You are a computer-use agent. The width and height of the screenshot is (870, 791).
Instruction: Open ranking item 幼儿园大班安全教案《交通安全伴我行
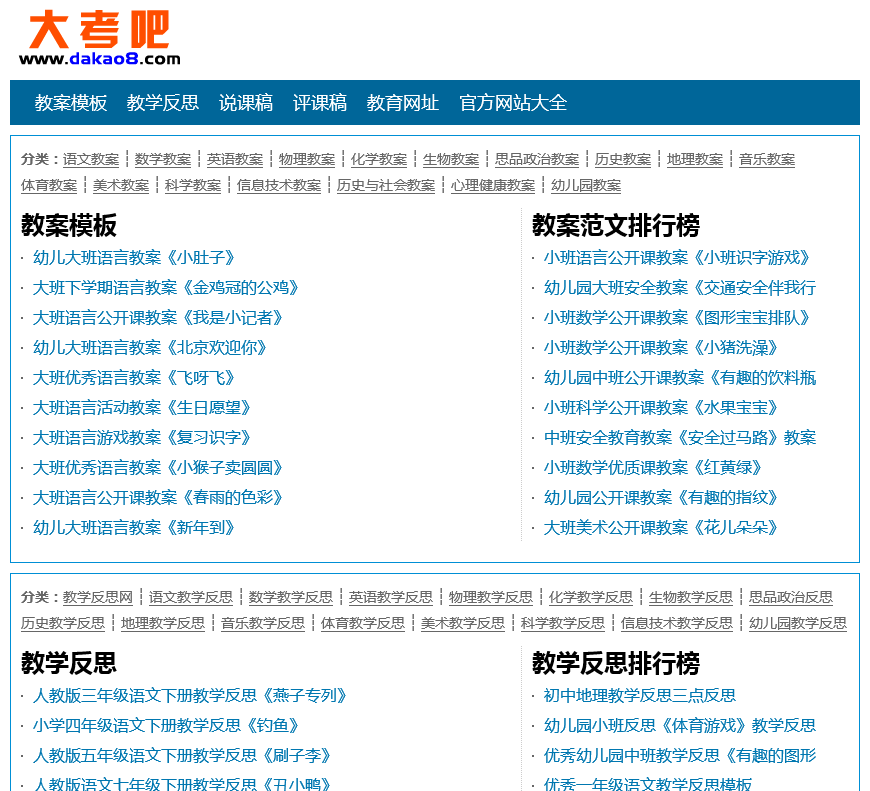tap(680, 287)
